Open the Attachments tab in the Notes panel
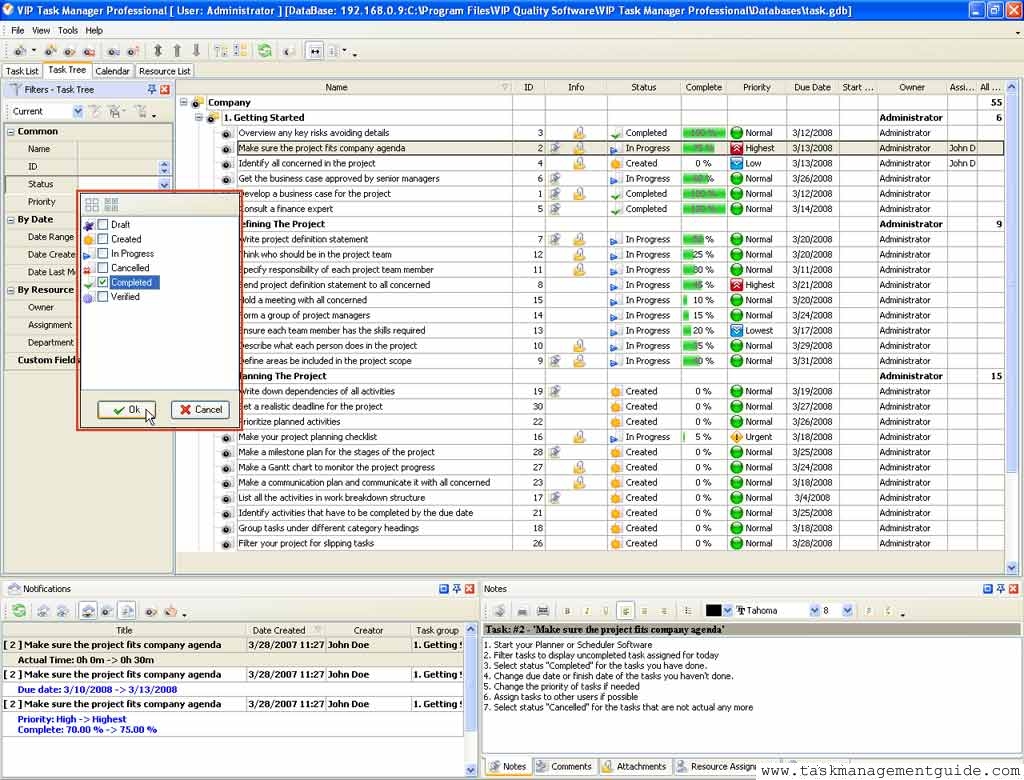The height and width of the screenshot is (780, 1024). click(x=635, y=766)
